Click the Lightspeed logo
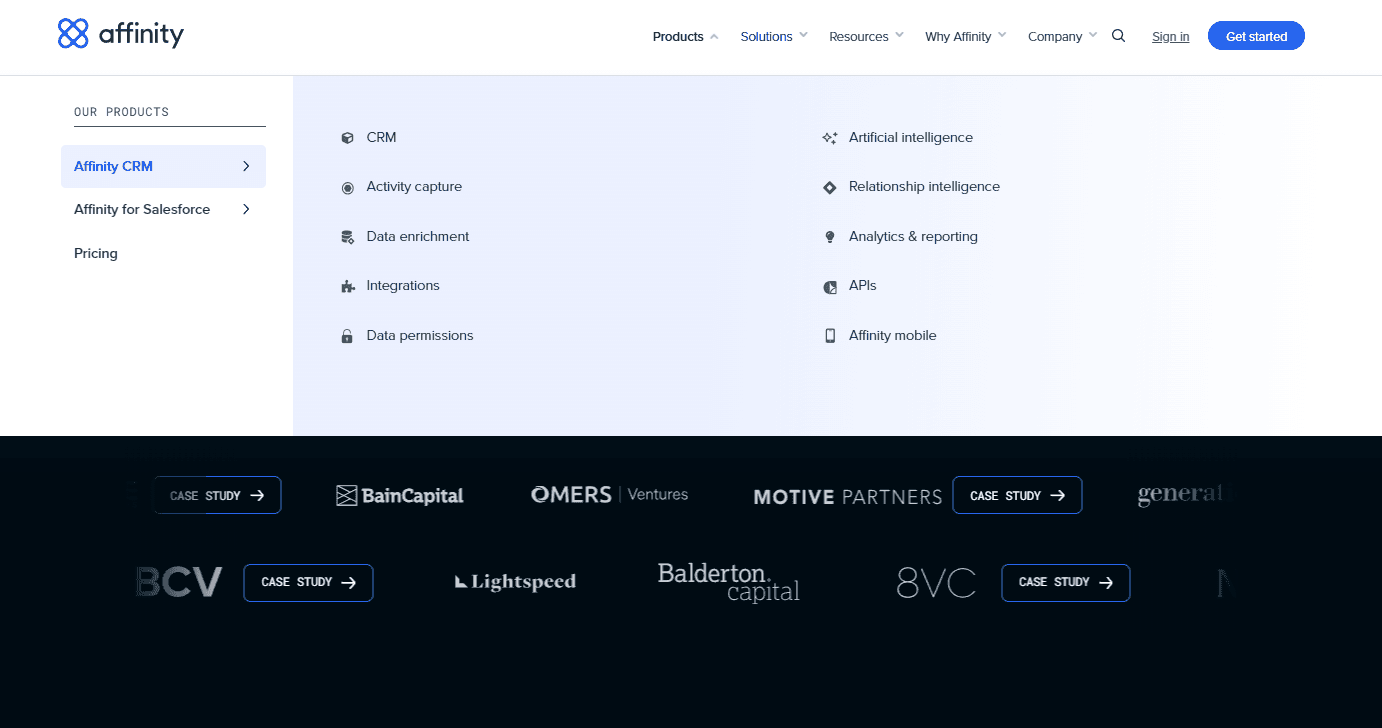 pyautogui.click(x=515, y=582)
